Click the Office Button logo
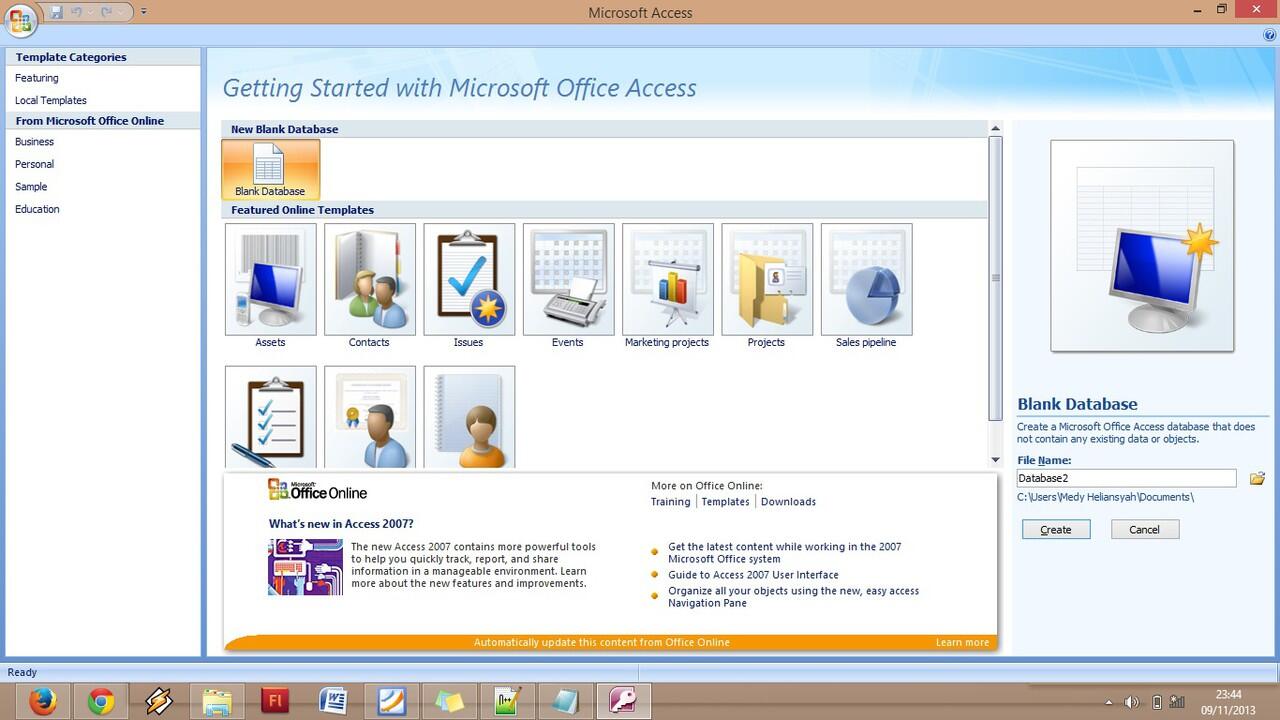This screenshot has width=1280, height=720. point(20,20)
